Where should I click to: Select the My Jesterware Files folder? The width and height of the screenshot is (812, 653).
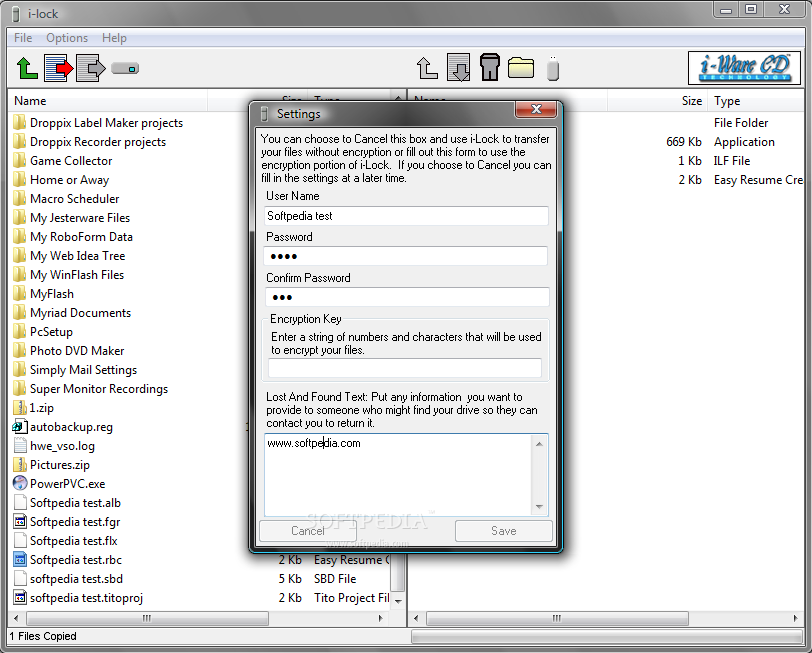coord(80,218)
